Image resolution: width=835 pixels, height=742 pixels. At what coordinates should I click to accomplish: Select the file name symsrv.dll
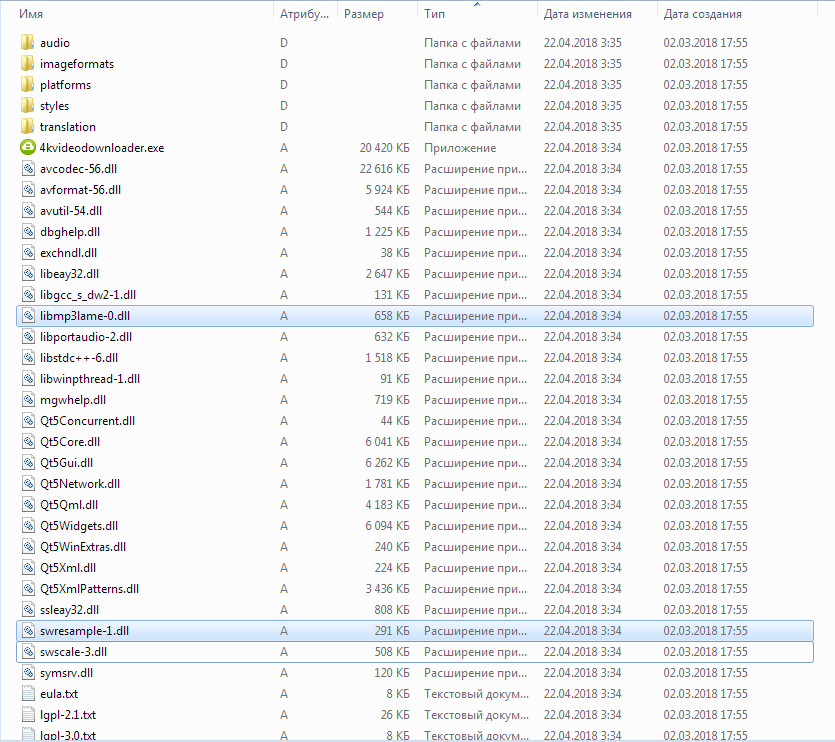[x=67, y=673]
